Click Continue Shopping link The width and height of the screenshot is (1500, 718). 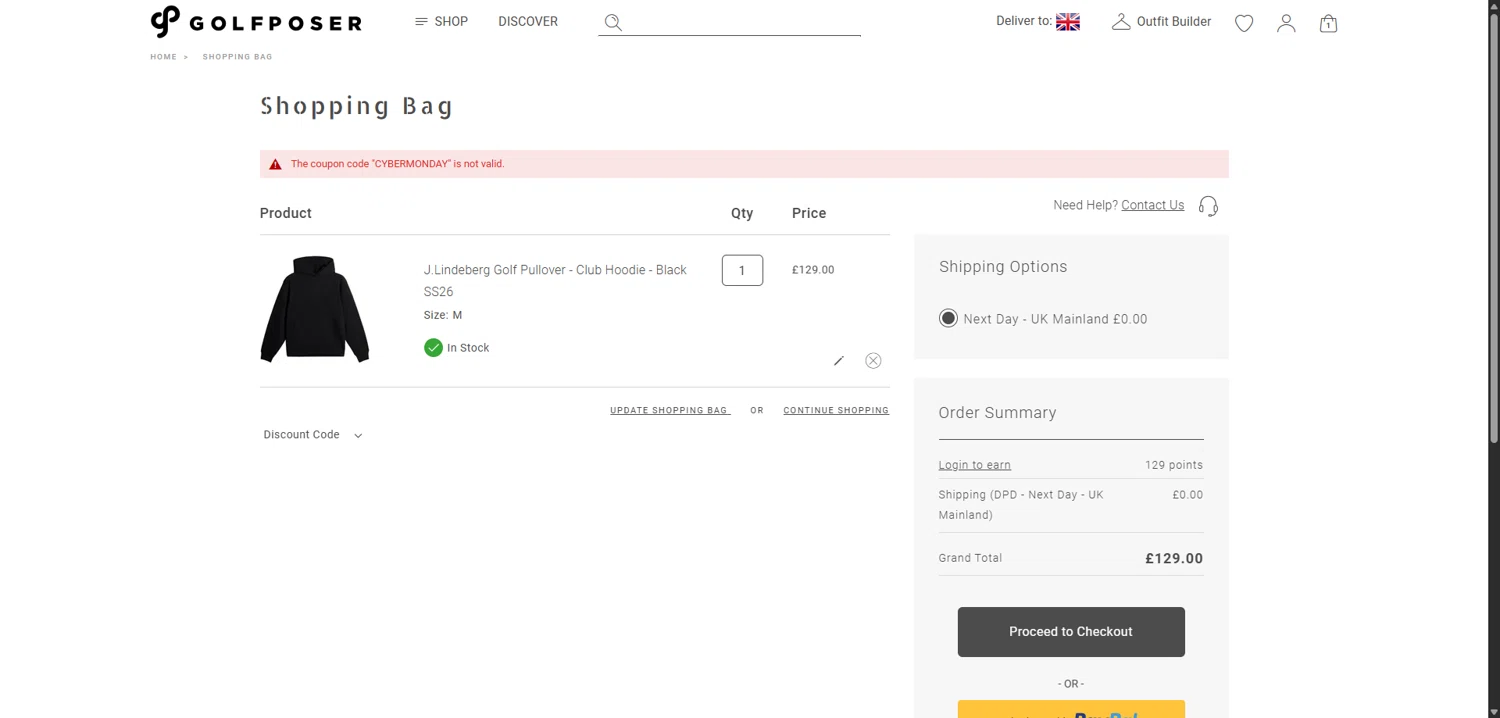pyautogui.click(x=836, y=411)
